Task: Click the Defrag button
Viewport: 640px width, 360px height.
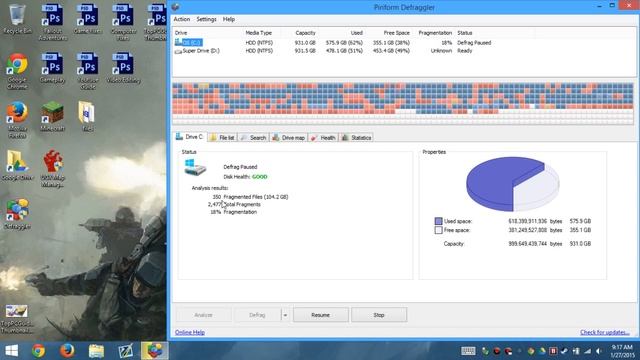Action: point(257,315)
